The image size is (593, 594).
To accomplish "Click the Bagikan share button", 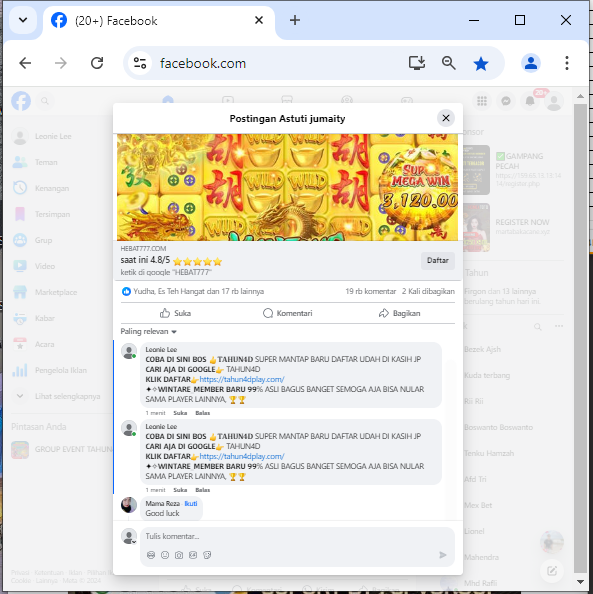I will 399,313.
